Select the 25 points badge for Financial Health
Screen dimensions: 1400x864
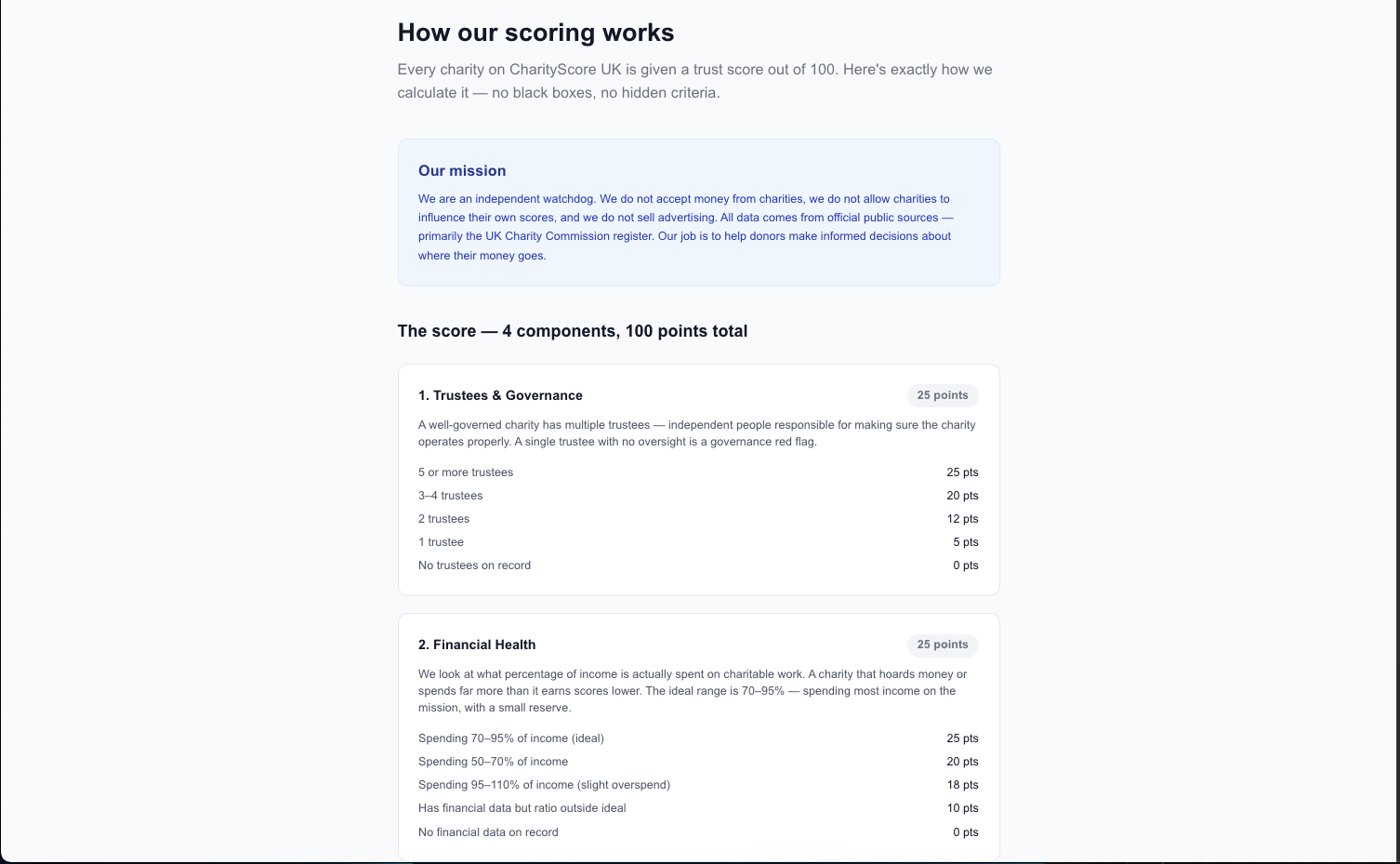[943, 645]
